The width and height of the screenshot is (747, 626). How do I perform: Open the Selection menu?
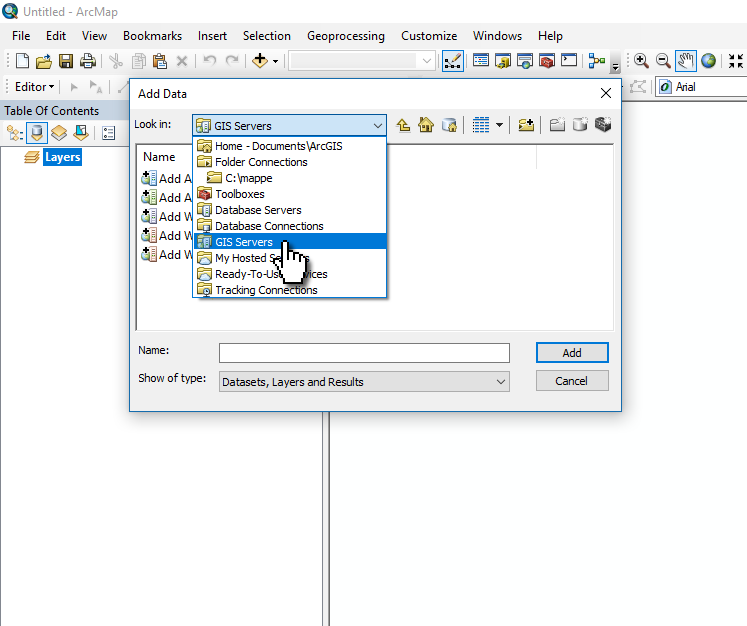coord(267,36)
